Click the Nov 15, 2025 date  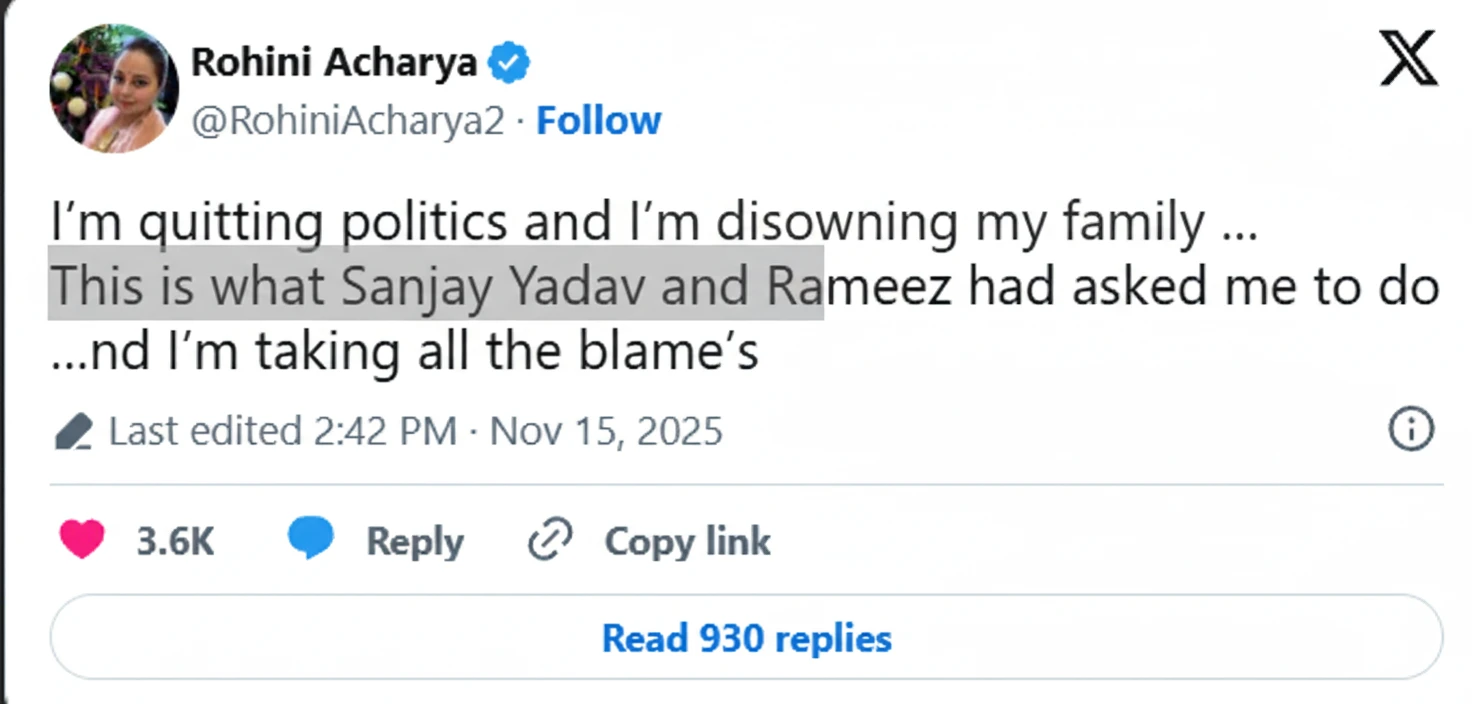pyautogui.click(x=604, y=430)
